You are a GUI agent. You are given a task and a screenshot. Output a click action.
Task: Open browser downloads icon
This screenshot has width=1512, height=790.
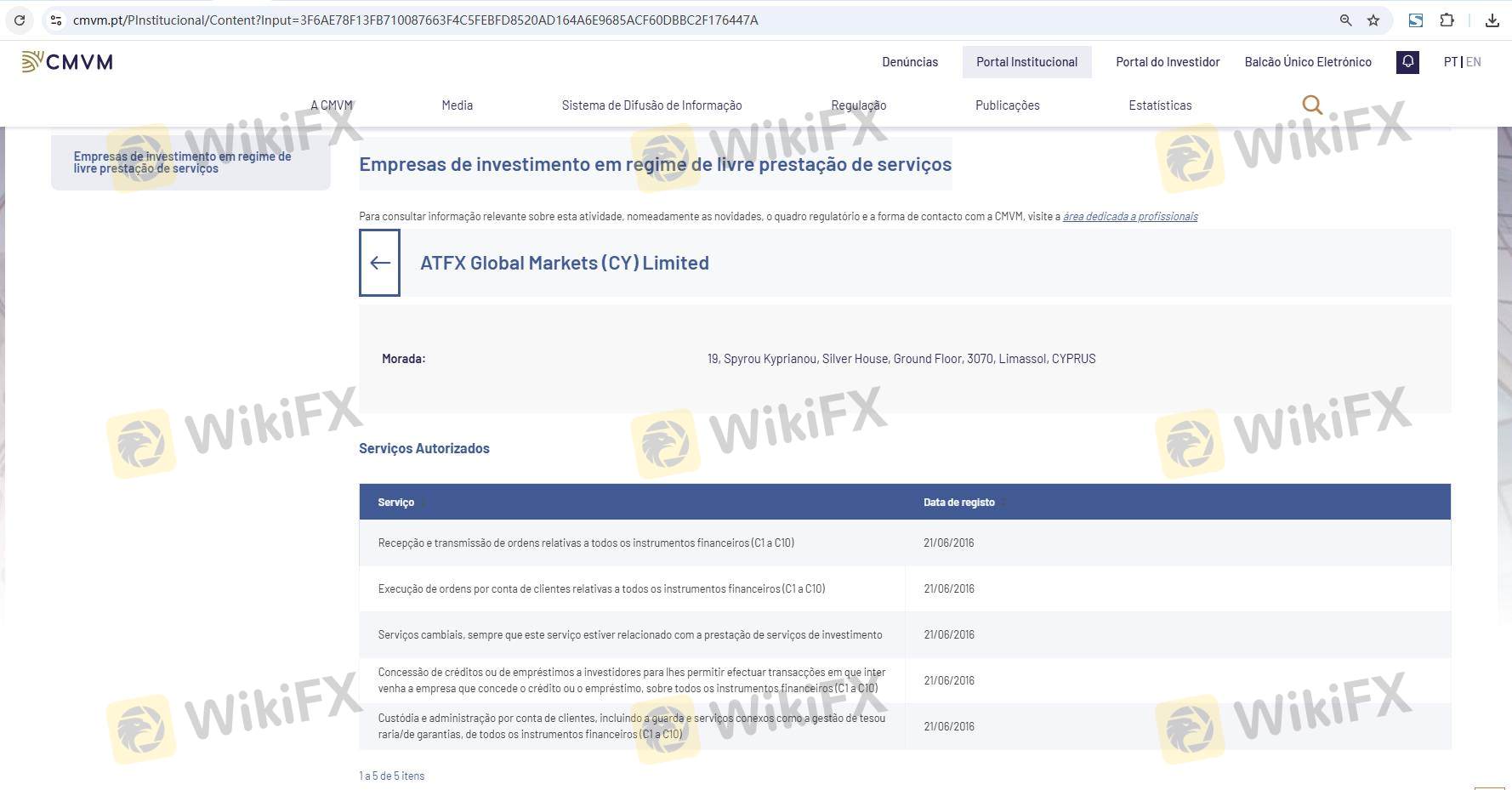(x=1492, y=20)
